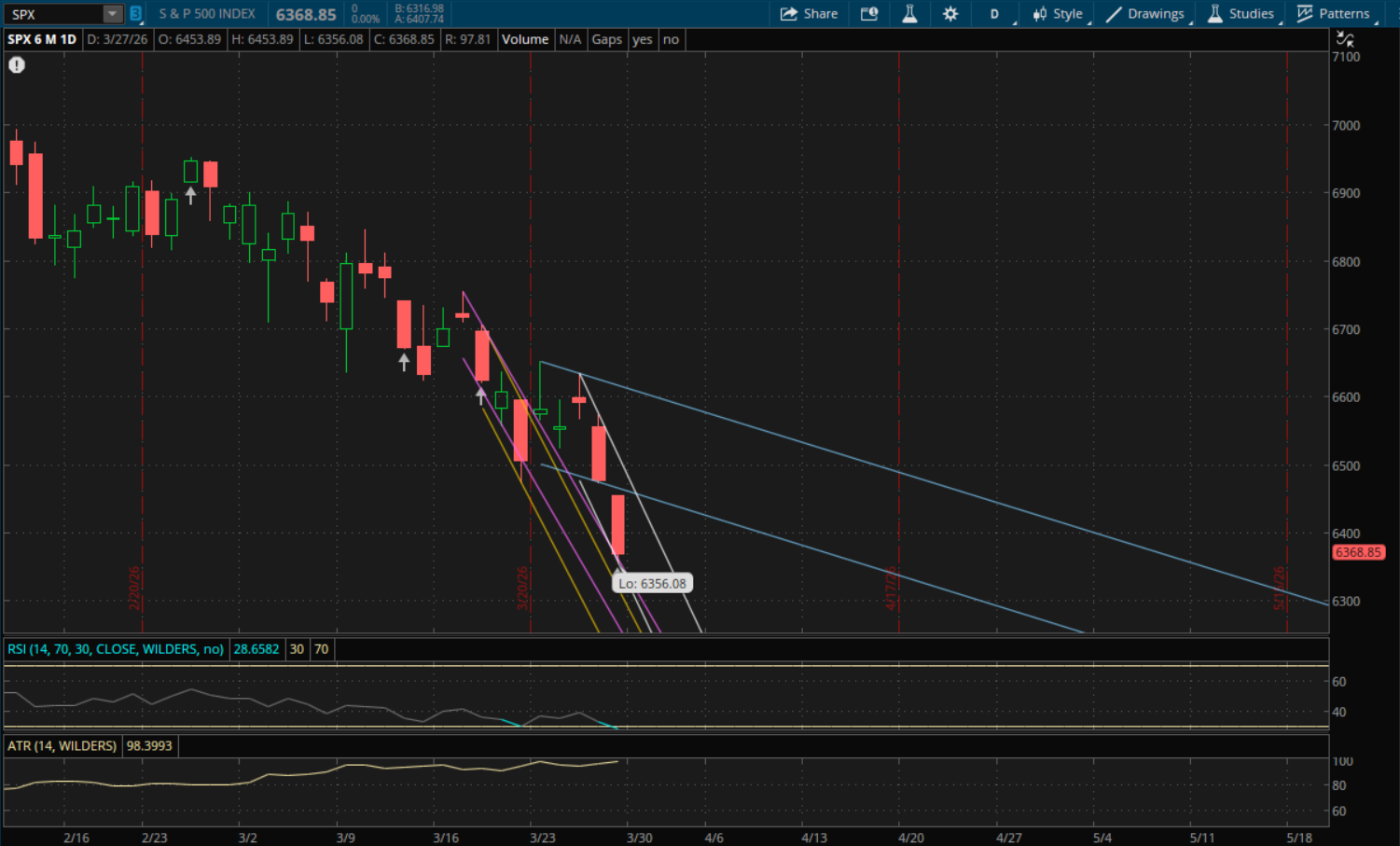Click the collapse chart axis arrows icon

tap(1345, 39)
